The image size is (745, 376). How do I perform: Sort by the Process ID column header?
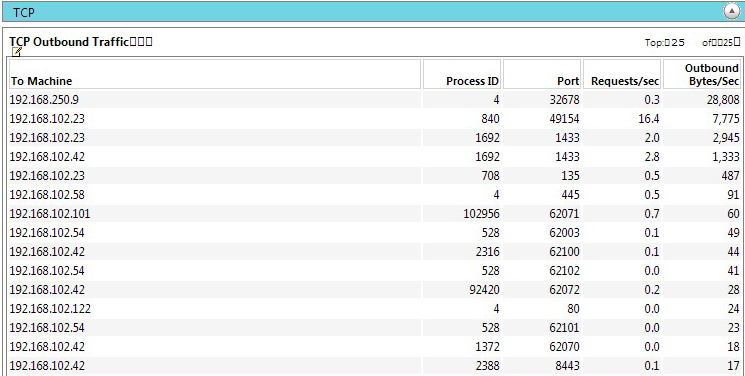click(462, 74)
